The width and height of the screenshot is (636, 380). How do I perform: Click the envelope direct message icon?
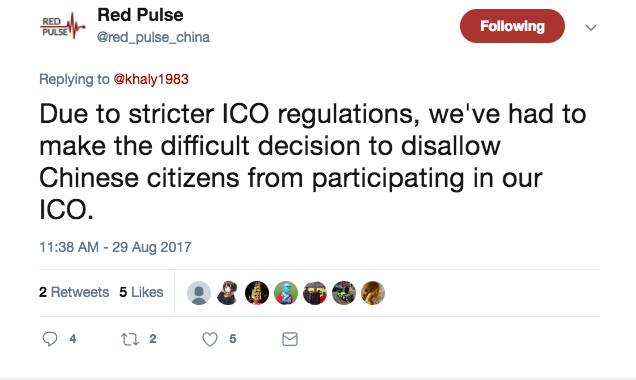coord(290,339)
